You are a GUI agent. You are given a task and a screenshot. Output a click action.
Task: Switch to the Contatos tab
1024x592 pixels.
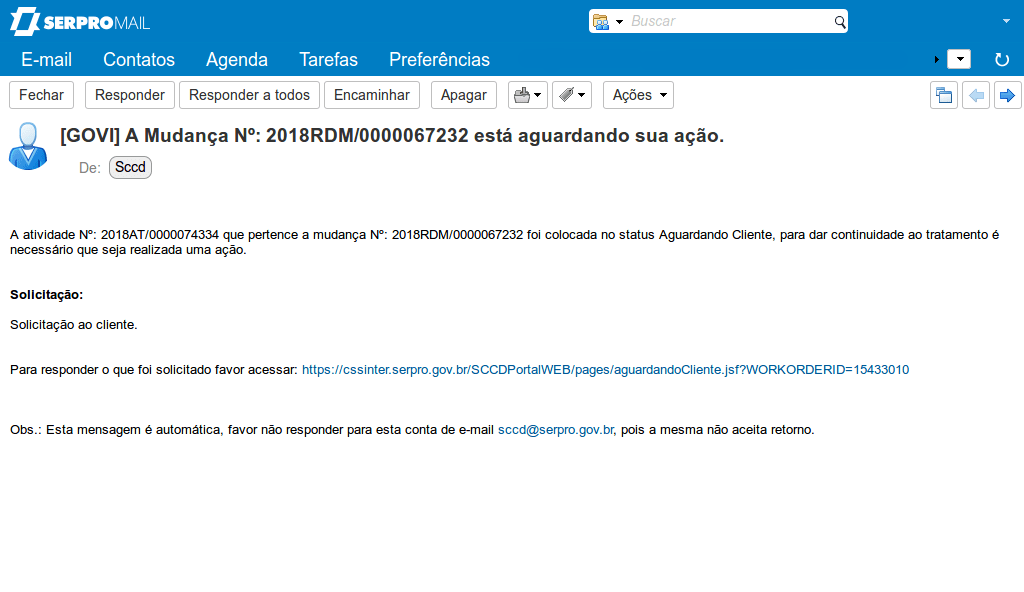click(x=139, y=59)
